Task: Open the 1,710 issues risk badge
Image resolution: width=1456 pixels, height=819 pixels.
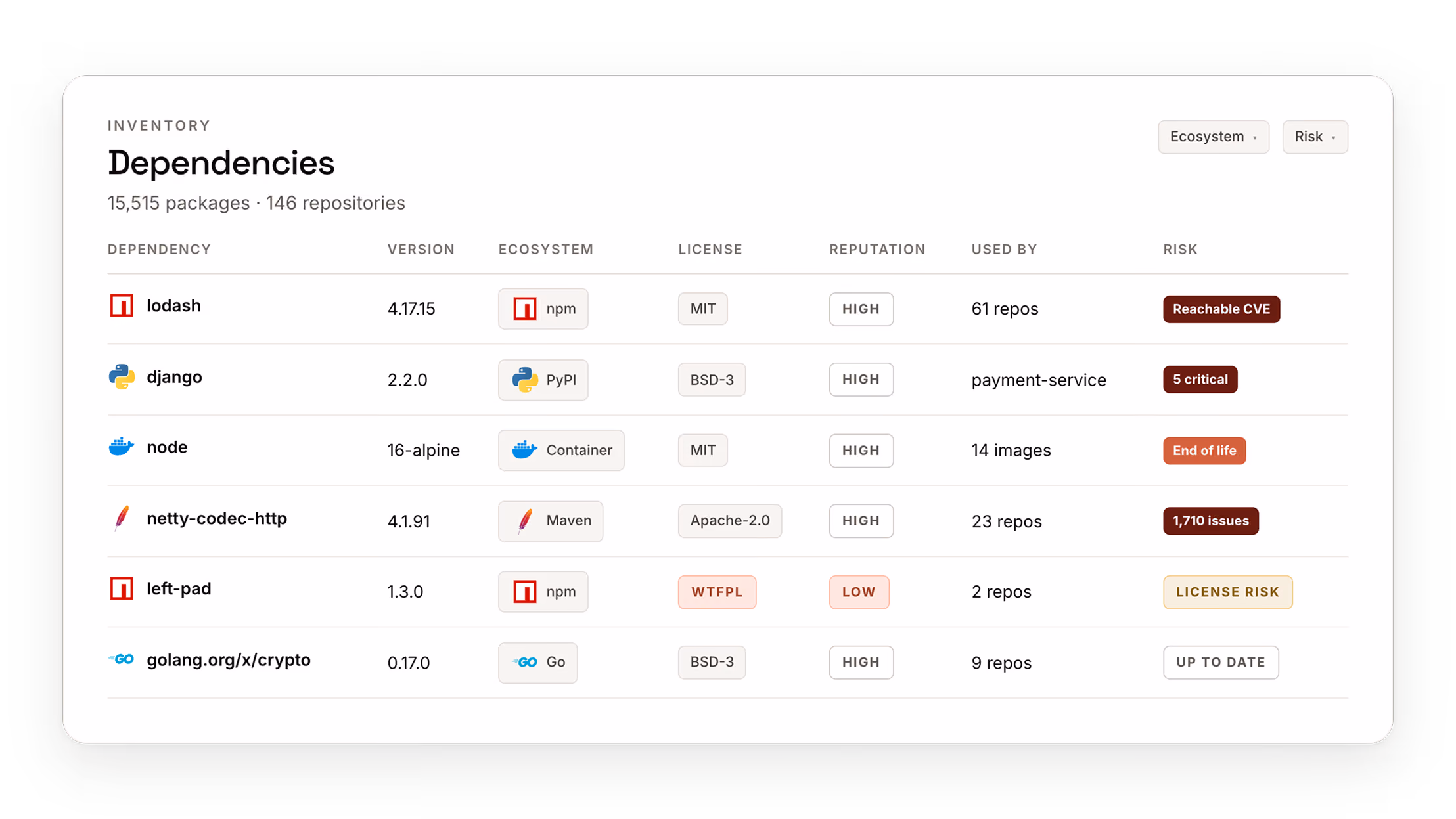Action: pyautogui.click(x=1211, y=521)
